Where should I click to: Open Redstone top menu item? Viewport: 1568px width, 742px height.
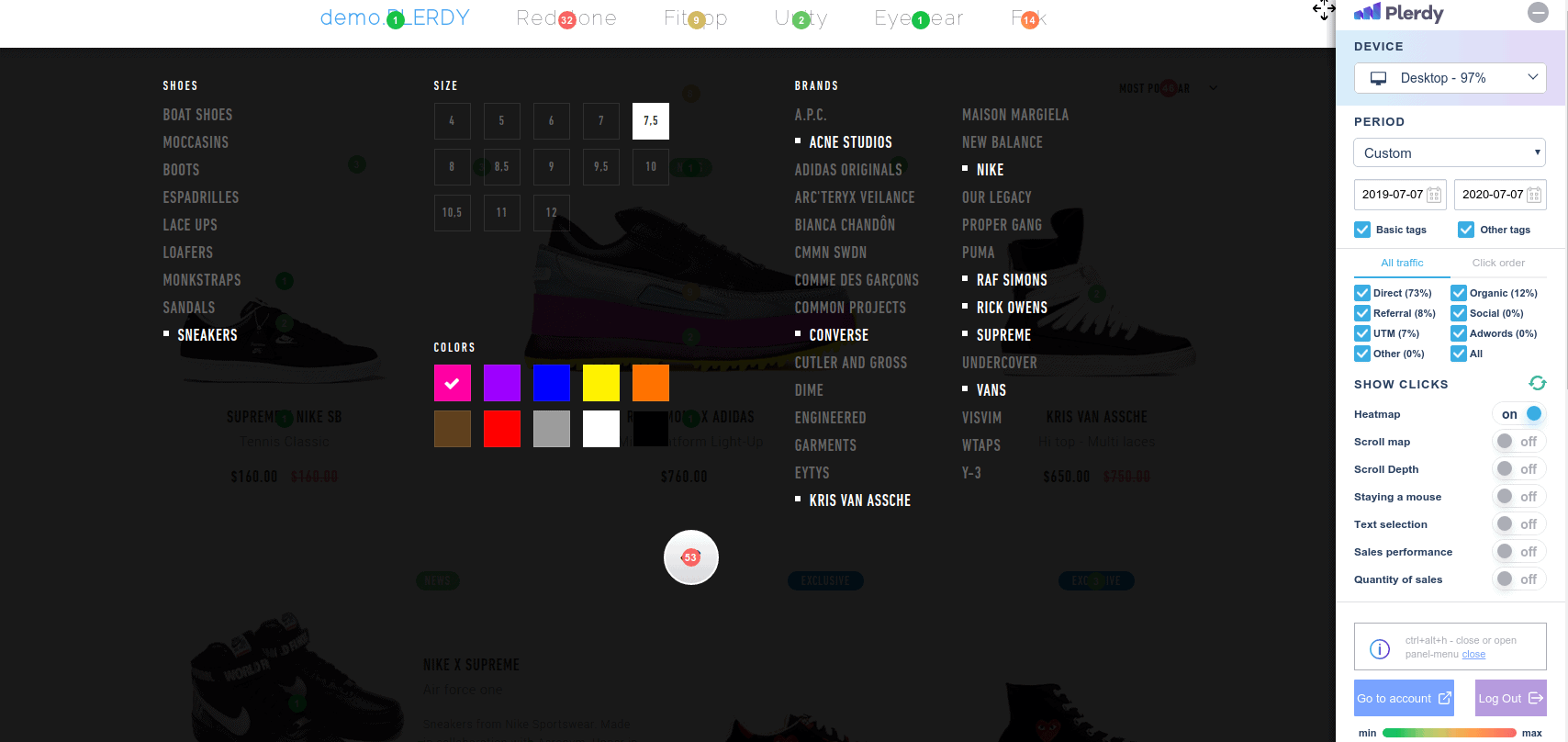coord(566,17)
